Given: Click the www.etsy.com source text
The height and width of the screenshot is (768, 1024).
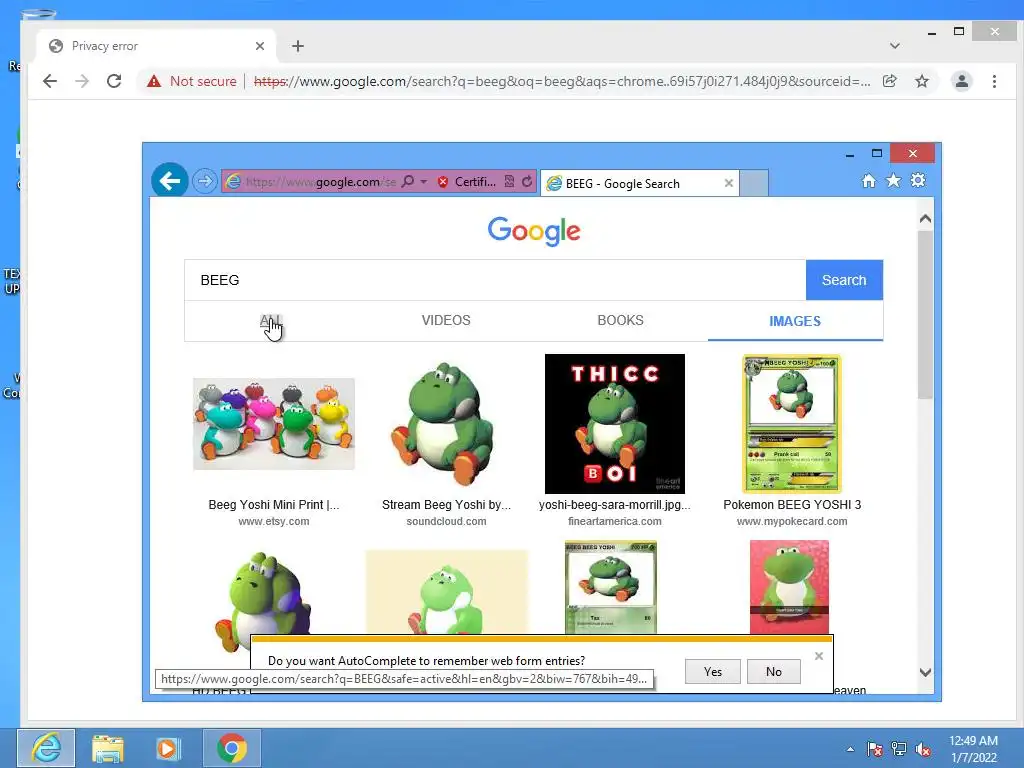Looking at the screenshot, I should click(x=274, y=521).
